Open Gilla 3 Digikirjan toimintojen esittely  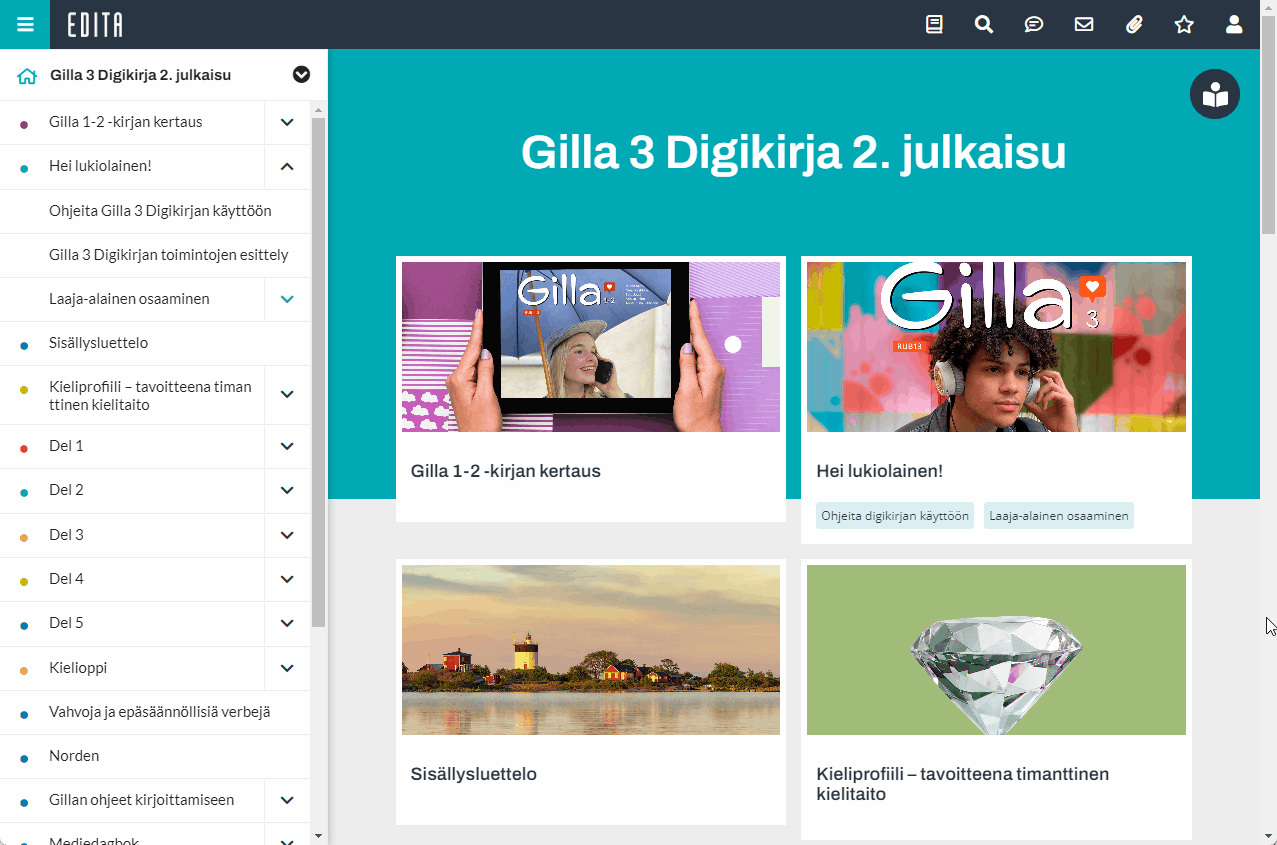pyautogui.click(x=169, y=255)
